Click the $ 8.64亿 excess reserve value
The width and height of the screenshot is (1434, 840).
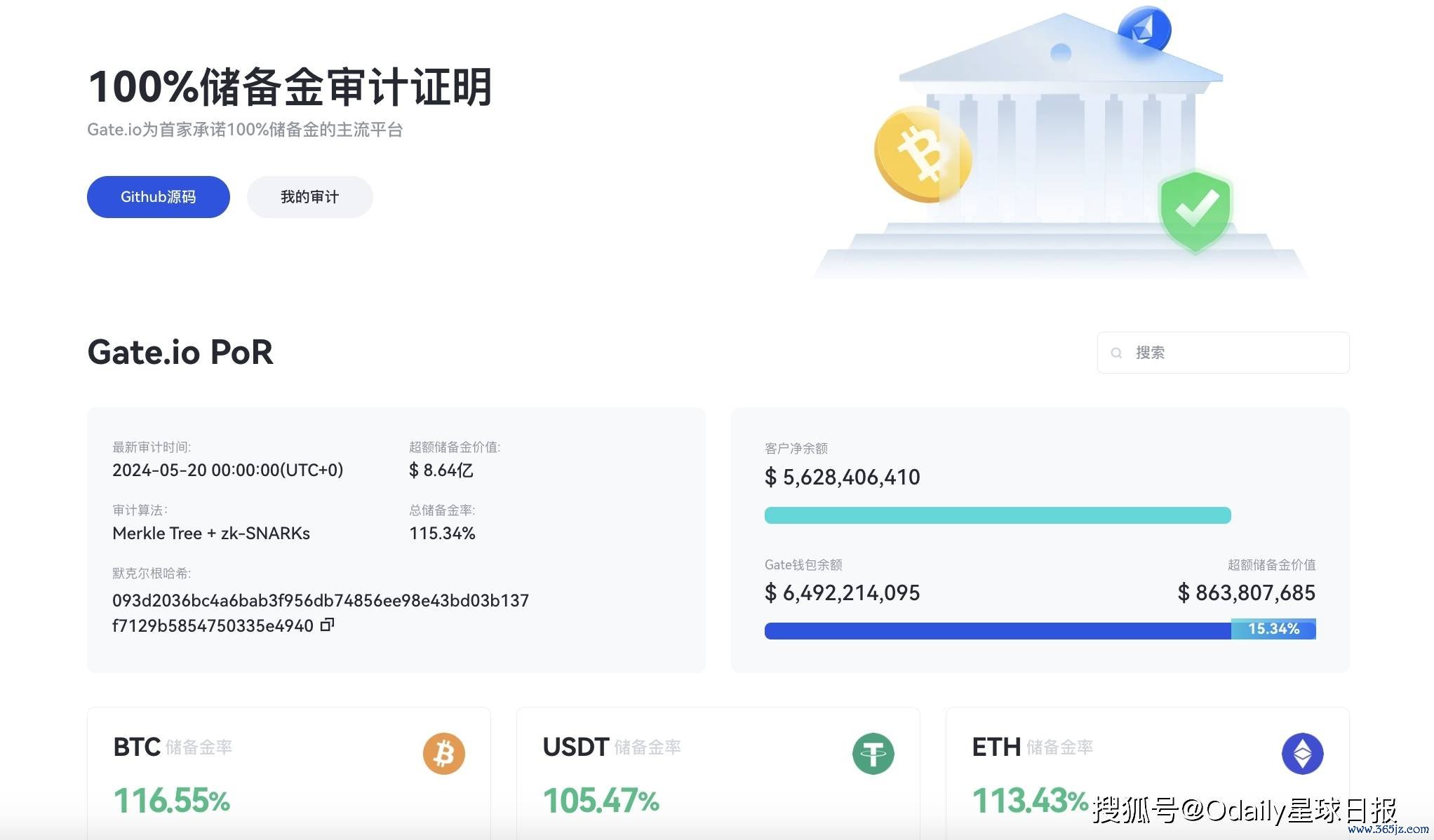(441, 470)
